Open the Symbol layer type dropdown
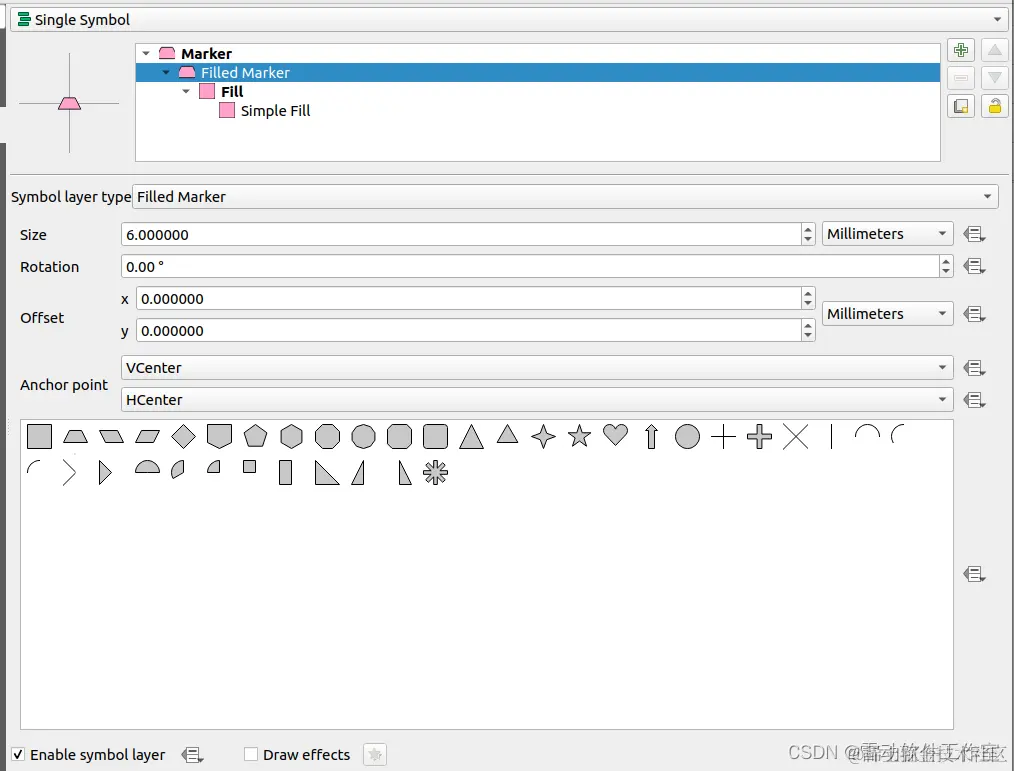 tap(565, 197)
